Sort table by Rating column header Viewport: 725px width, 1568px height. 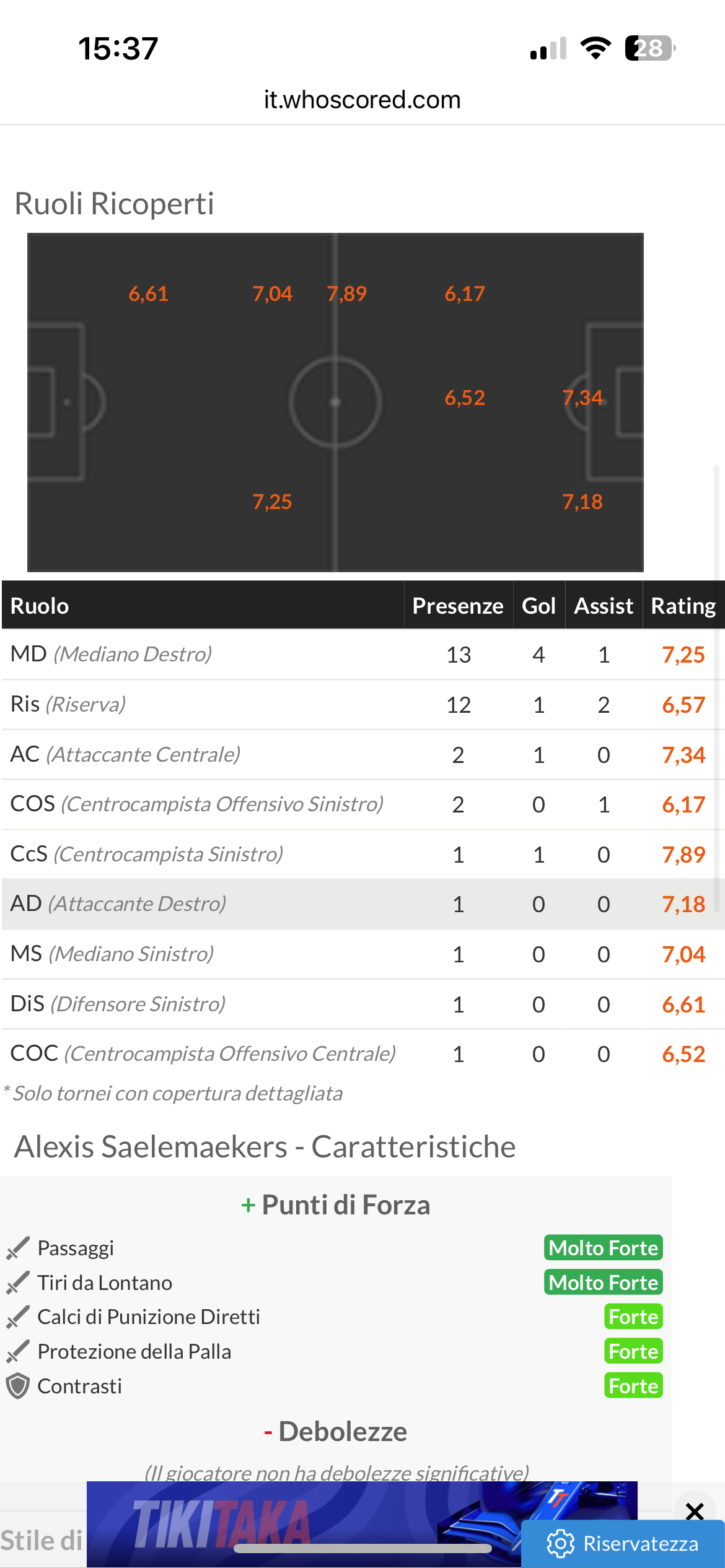coord(683,606)
